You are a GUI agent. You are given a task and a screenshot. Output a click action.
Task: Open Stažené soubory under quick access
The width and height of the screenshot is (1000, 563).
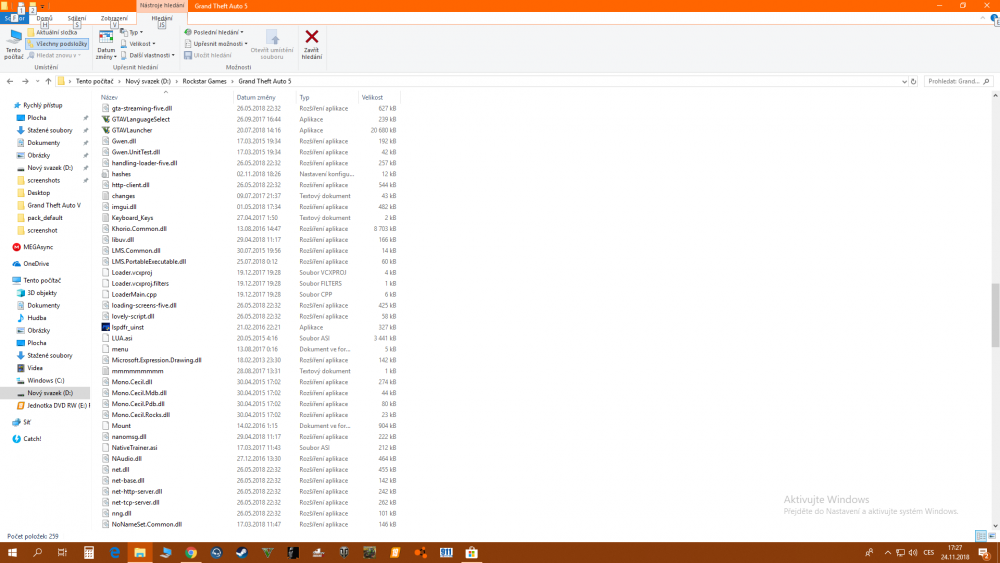[x=49, y=130]
